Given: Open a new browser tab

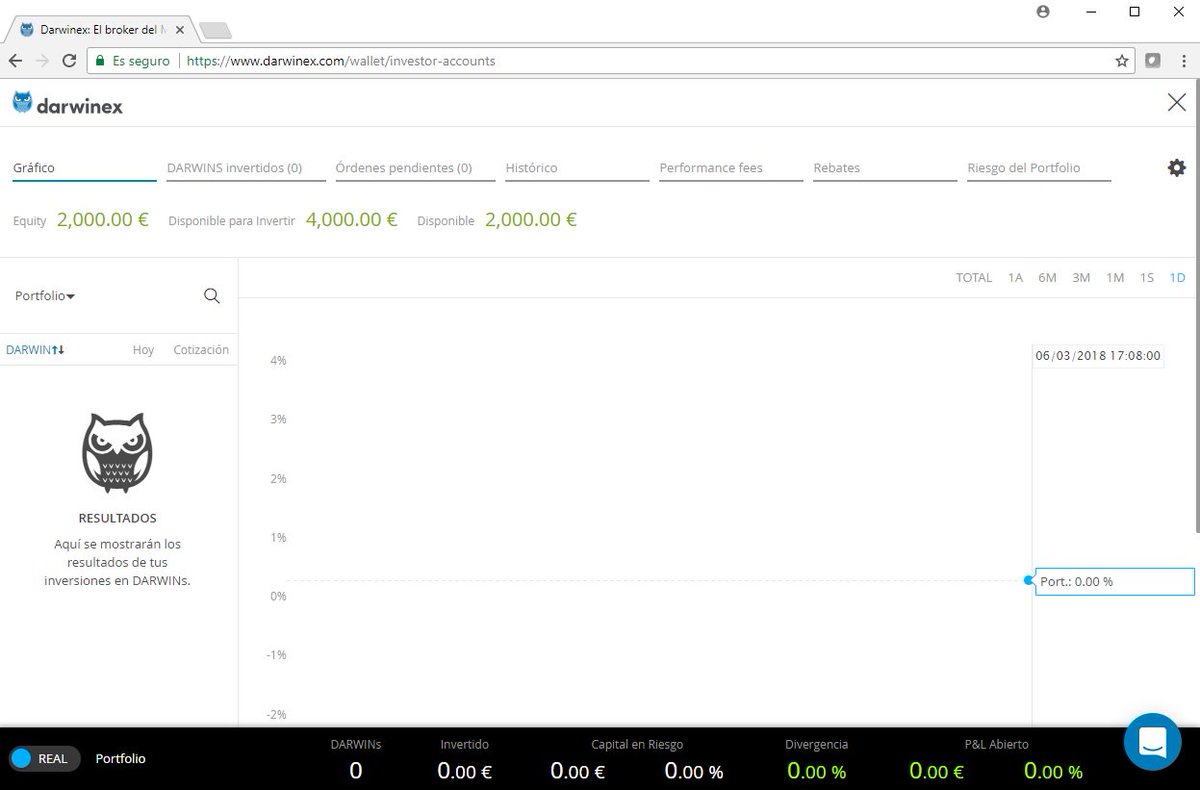Looking at the screenshot, I should click(x=215, y=31).
